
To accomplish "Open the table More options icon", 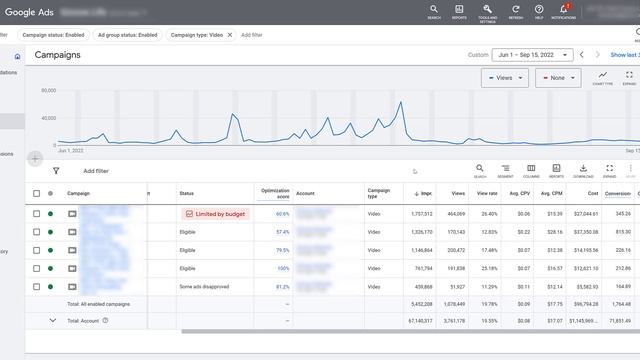I will click(x=631, y=171).
